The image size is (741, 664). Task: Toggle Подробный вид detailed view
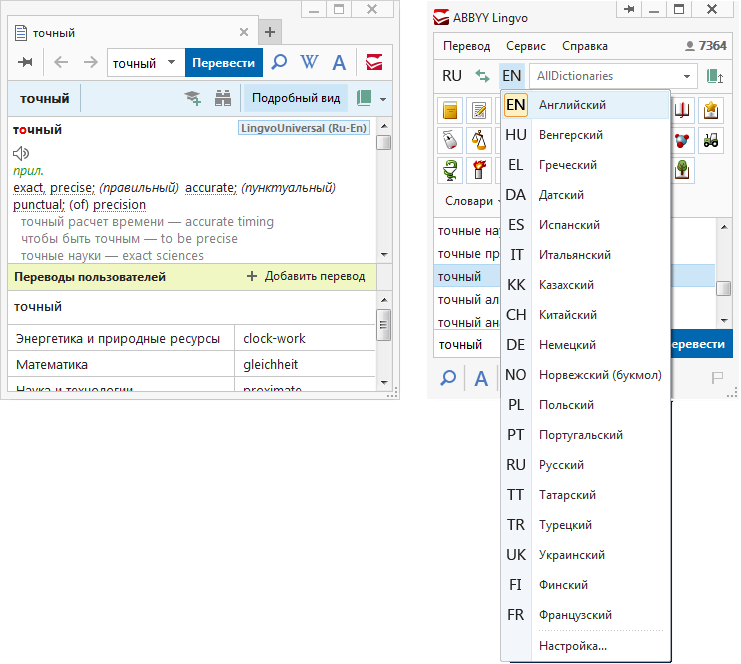295,98
